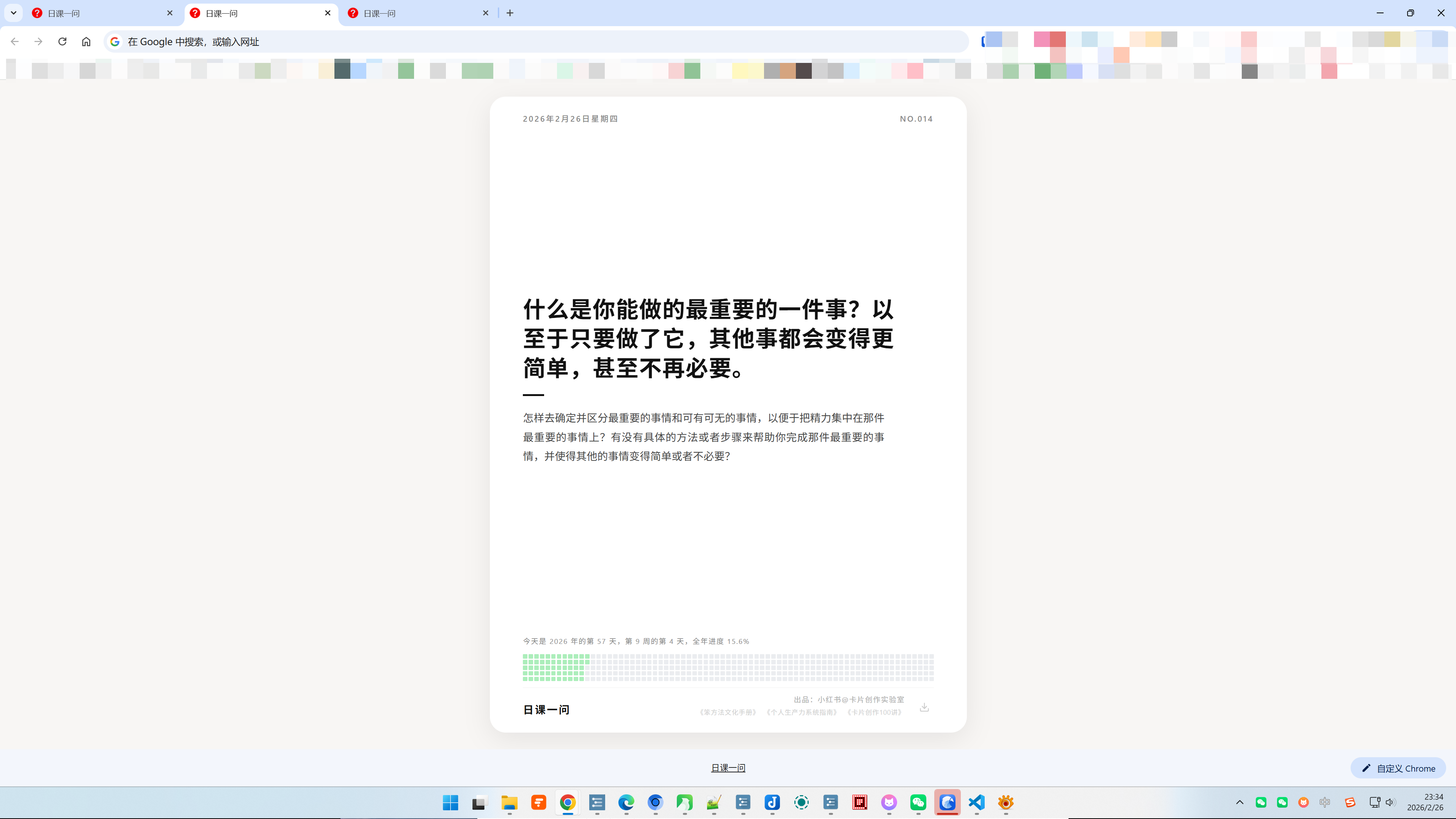This screenshot has height=819, width=1456.
Task: Launch Joplin from the taskbar
Action: [772, 803]
